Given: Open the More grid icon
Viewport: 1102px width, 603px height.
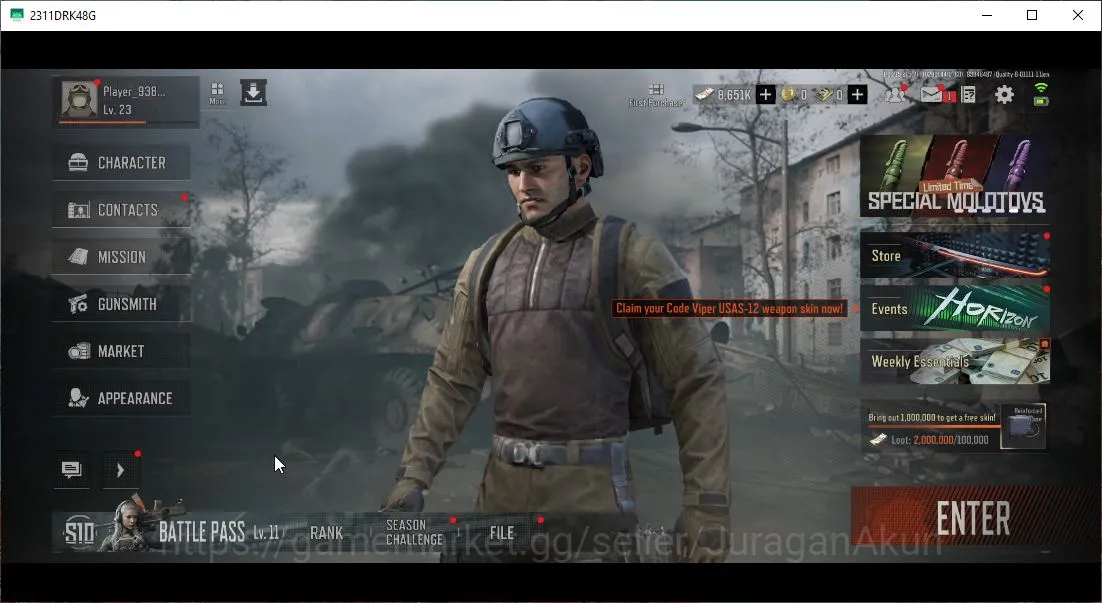Looking at the screenshot, I should point(217,93).
